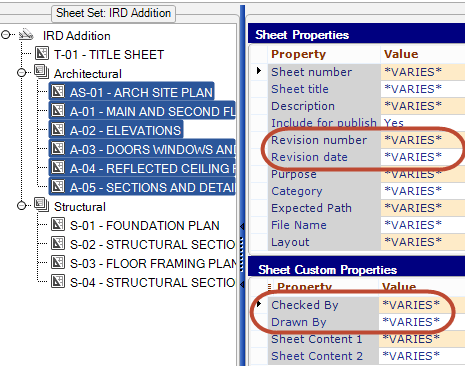Edit the Checked By value field
Viewport: 465px width, 366px height.
pyautogui.click(x=422, y=305)
